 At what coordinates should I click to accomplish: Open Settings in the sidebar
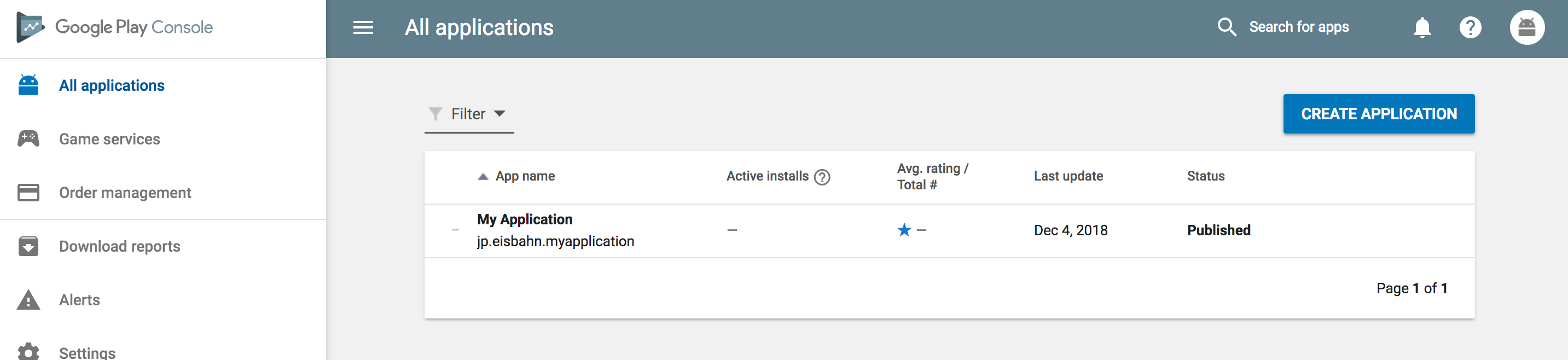(87, 352)
